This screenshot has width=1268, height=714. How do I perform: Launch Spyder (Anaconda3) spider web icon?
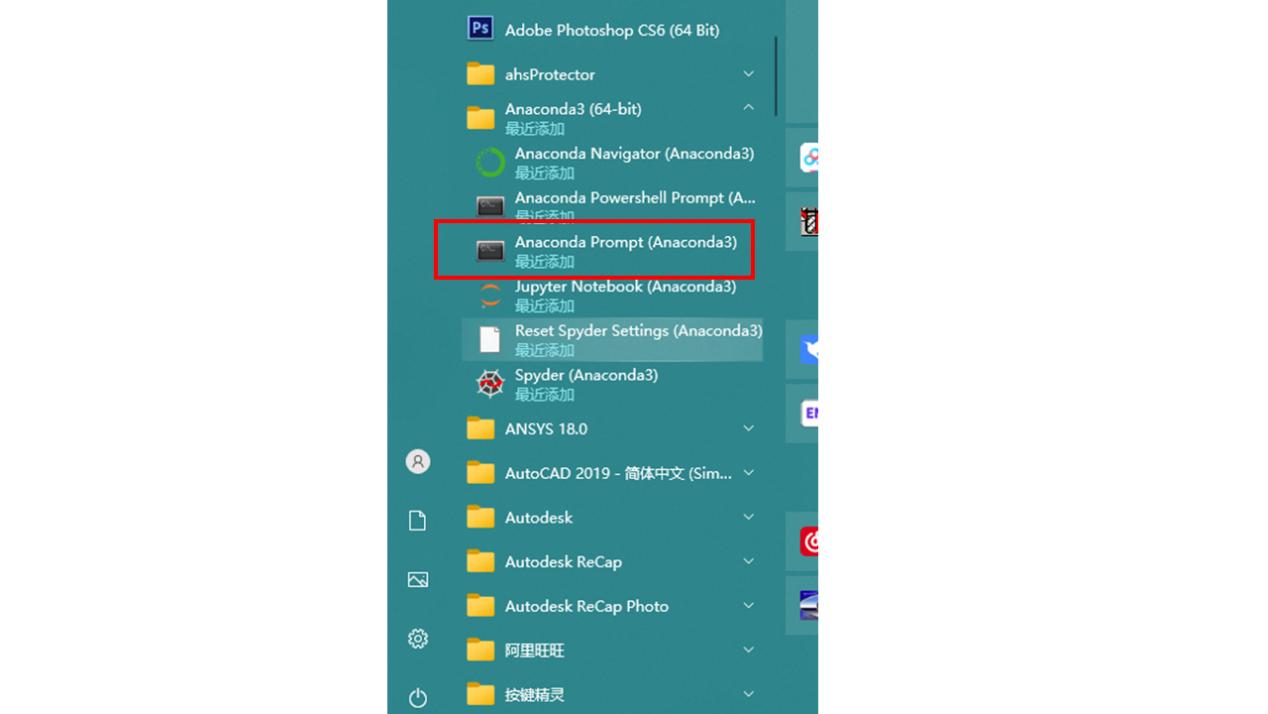[x=490, y=383]
